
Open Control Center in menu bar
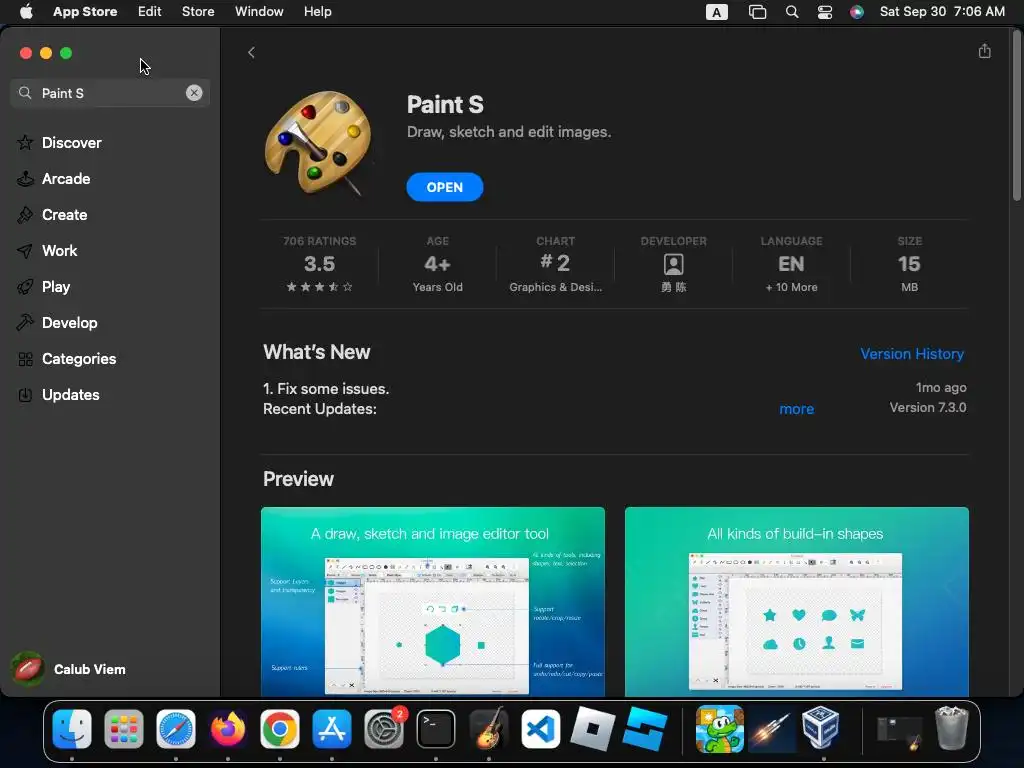[x=825, y=12]
